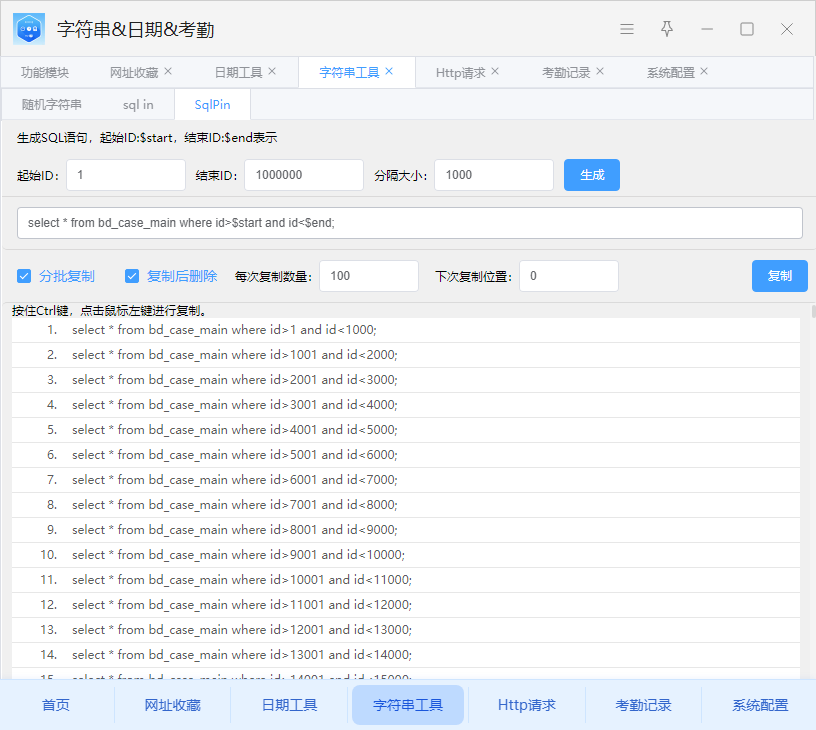The width and height of the screenshot is (816, 730).
Task: Focus the 每次复制数量 input field
Action: point(369,276)
